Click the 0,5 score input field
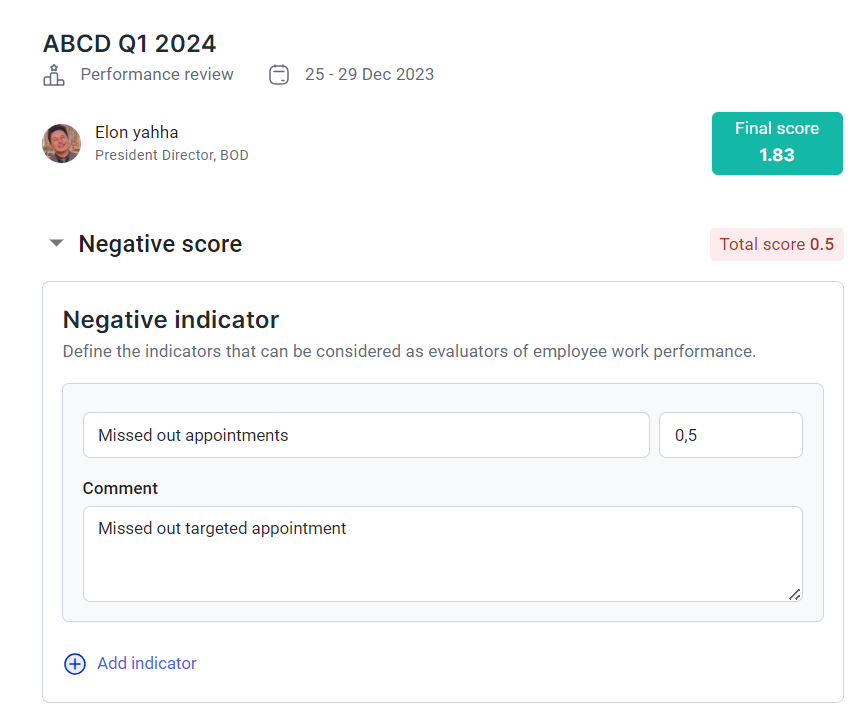Image resolution: width=863 pixels, height=718 pixels. (730, 435)
